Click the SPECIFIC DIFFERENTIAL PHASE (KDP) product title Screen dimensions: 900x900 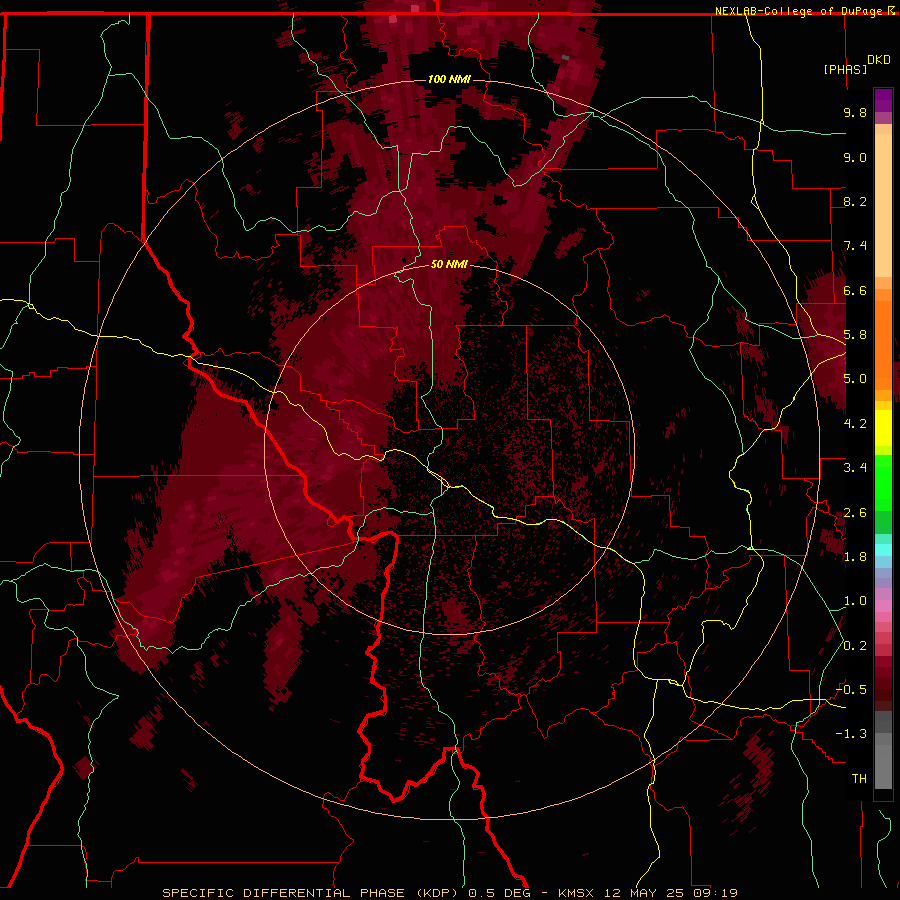click(x=313, y=893)
